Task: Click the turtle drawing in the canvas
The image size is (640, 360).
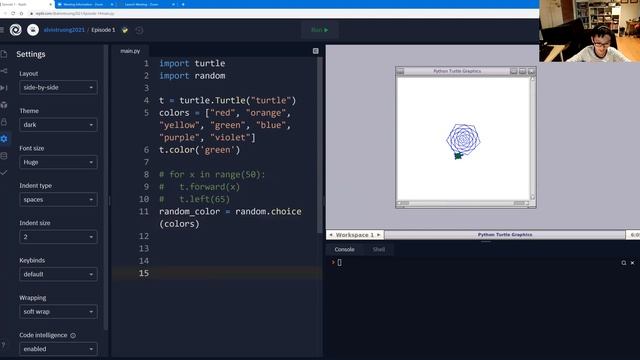Action: pos(463,141)
